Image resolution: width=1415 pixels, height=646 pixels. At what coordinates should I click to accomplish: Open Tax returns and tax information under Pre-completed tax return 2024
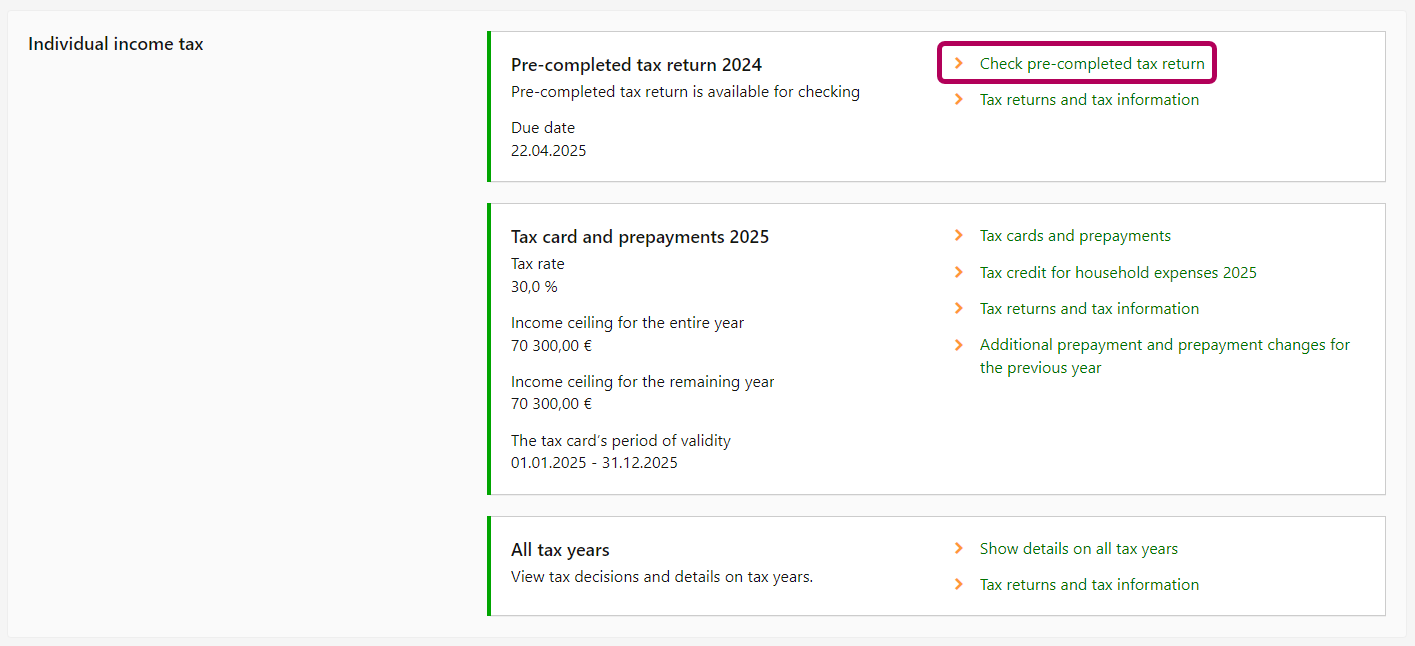pos(1089,100)
